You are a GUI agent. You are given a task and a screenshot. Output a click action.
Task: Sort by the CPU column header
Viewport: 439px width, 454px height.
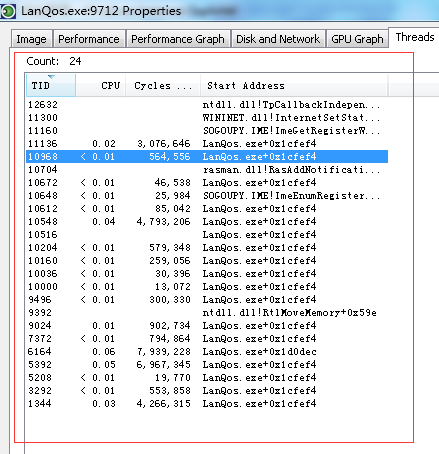click(101, 86)
